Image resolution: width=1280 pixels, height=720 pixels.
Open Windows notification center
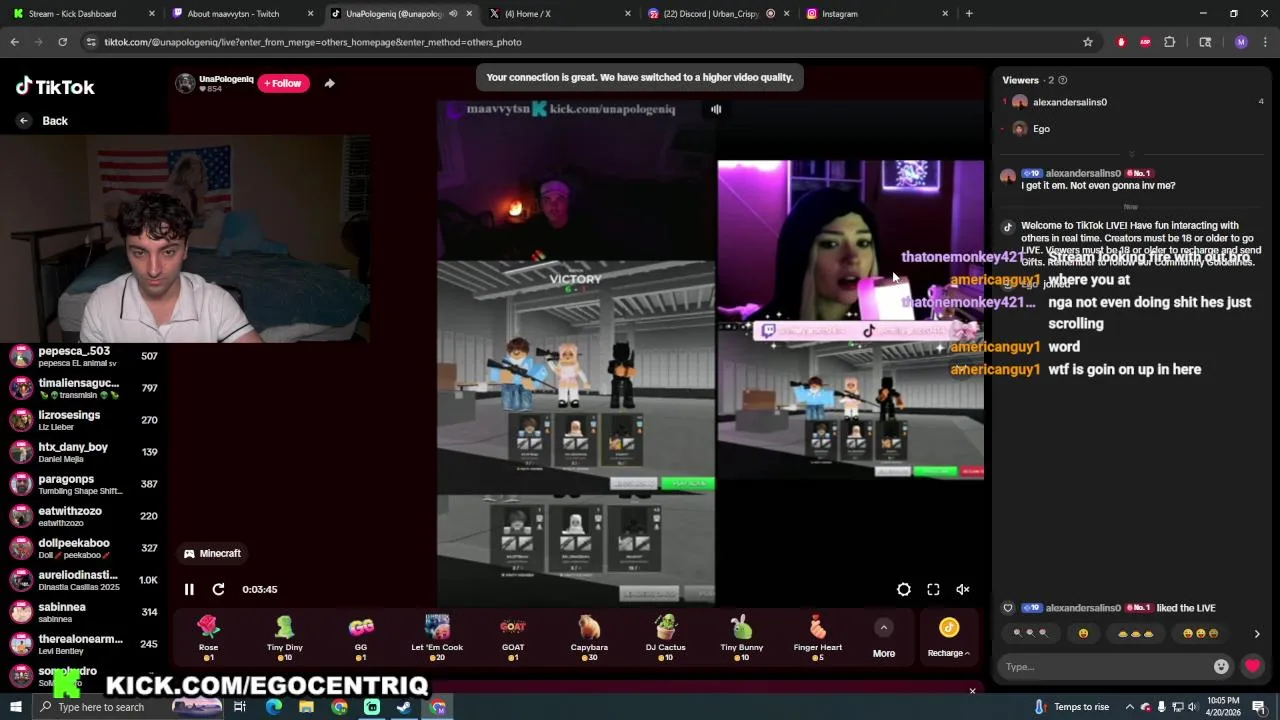(x=1259, y=707)
